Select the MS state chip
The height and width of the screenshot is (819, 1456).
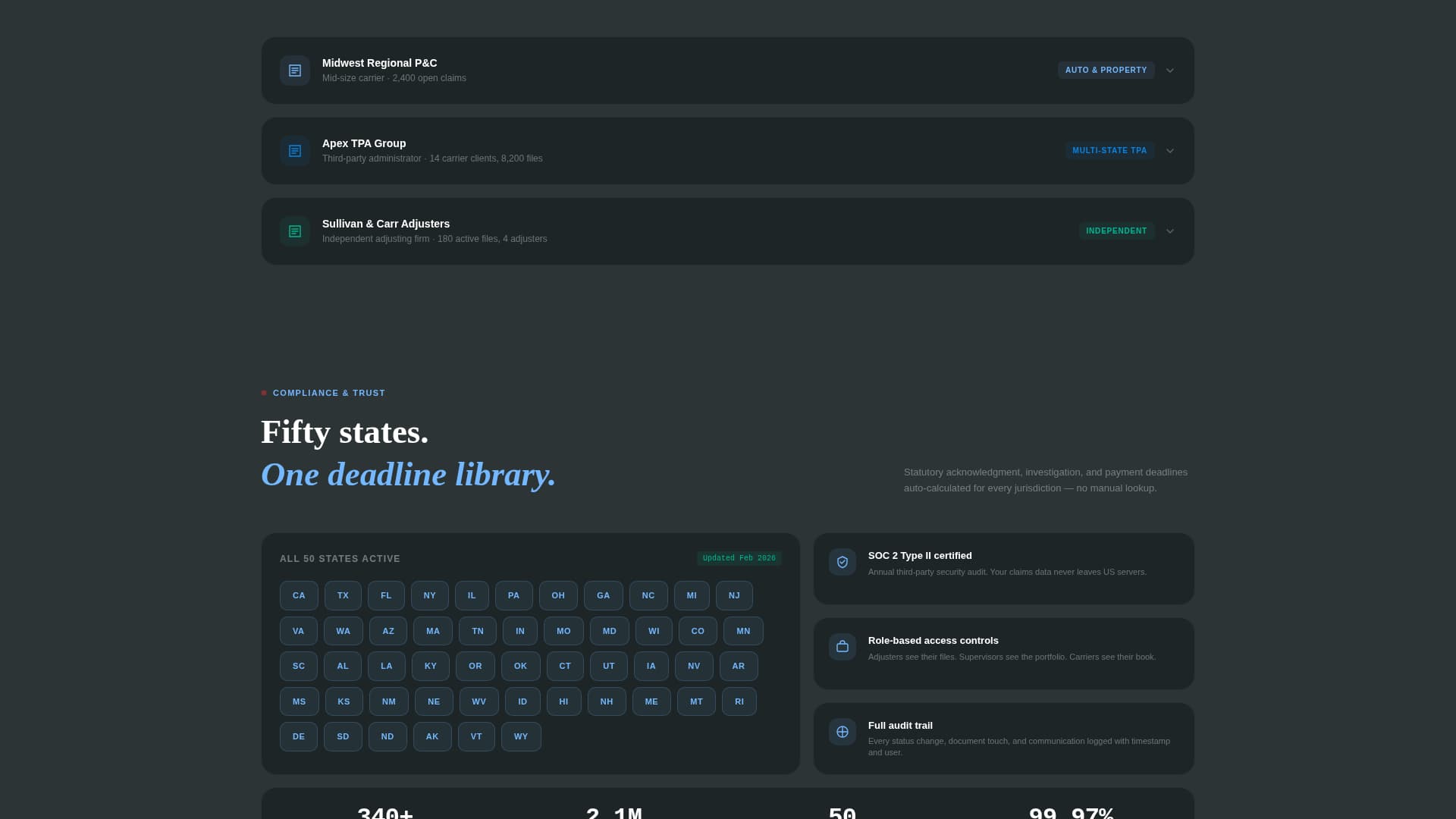(300, 701)
